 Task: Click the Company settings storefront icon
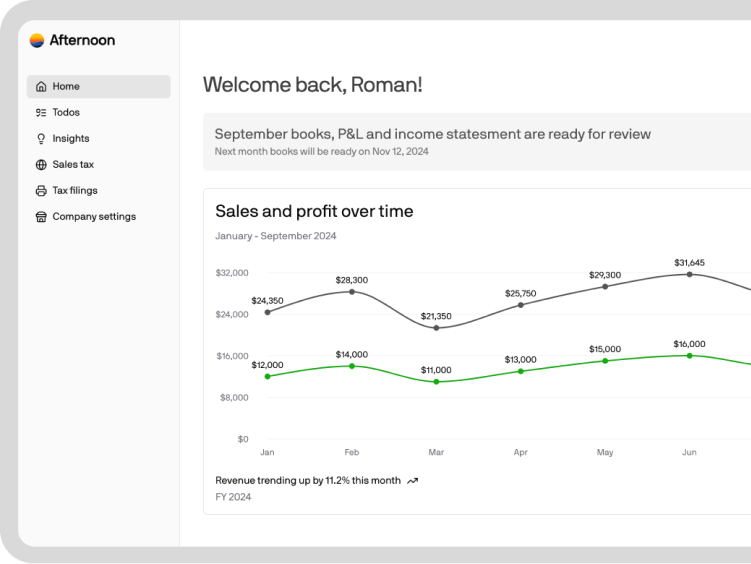click(x=41, y=217)
